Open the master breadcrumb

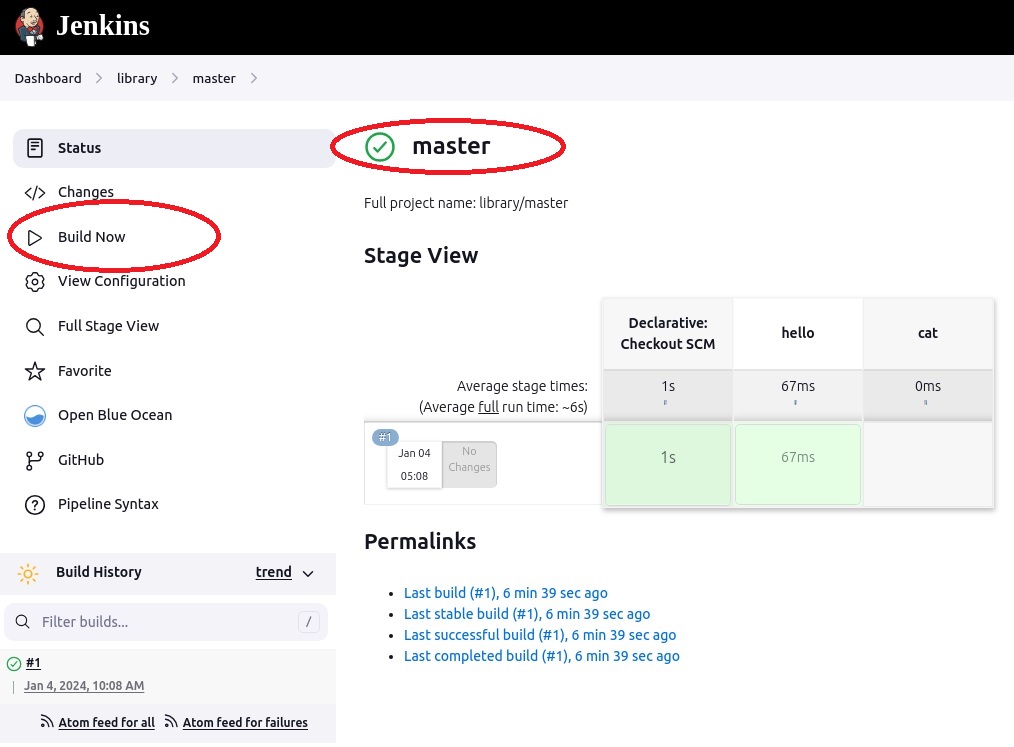(214, 78)
